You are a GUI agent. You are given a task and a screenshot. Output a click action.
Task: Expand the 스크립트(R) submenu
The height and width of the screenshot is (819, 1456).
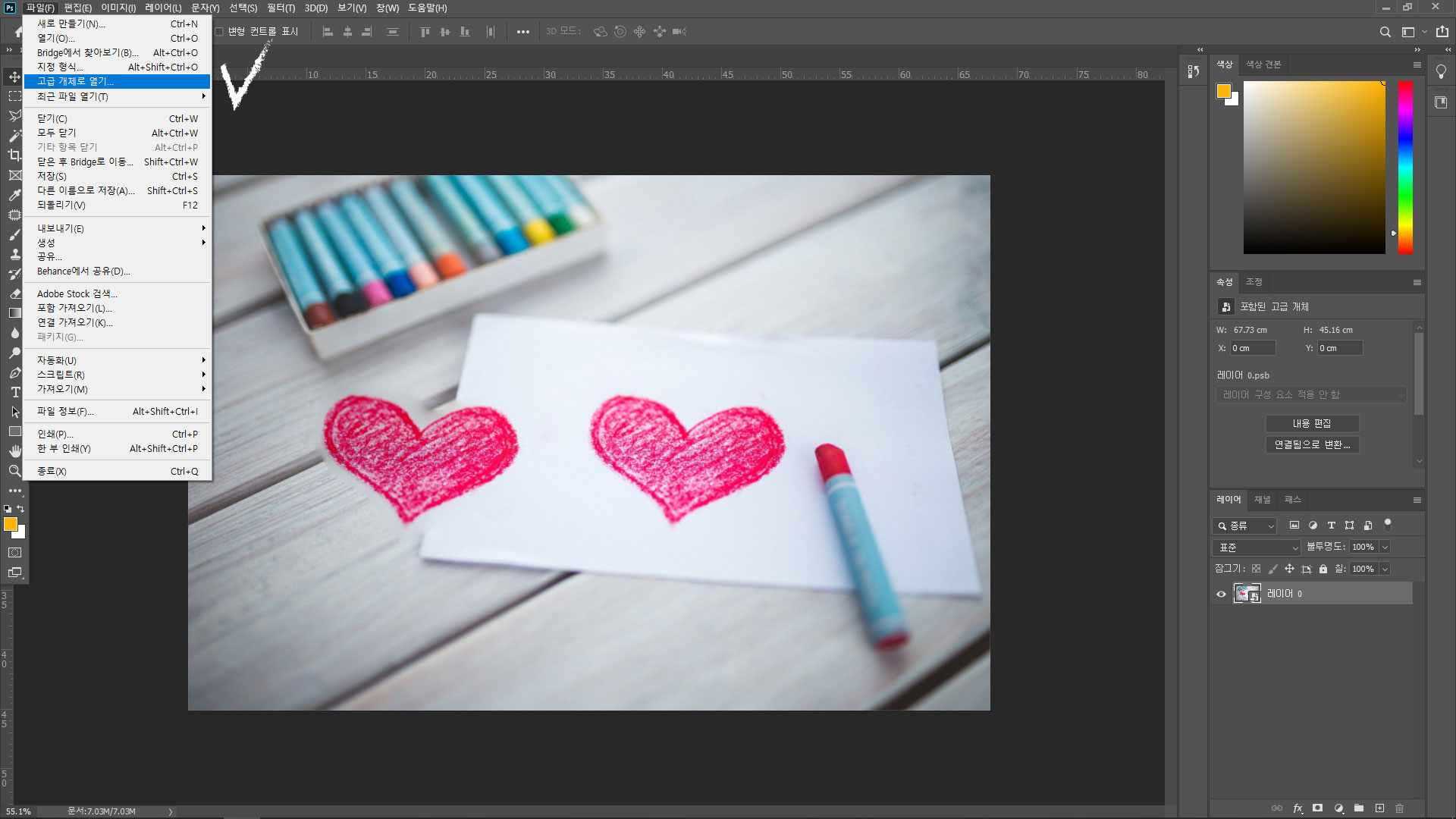[x=117, y=375]
